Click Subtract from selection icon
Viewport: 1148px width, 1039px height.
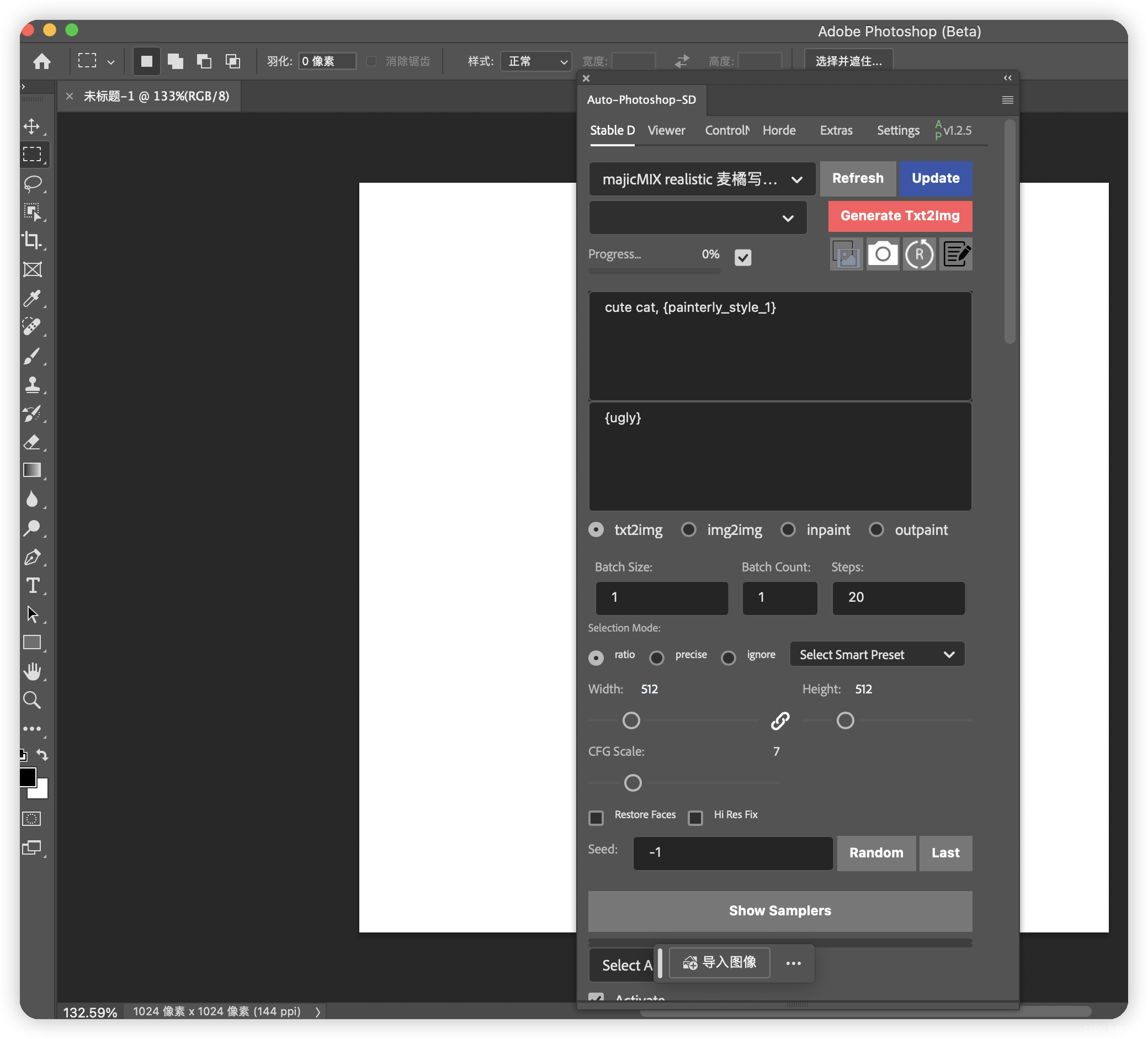coord(204,61)
